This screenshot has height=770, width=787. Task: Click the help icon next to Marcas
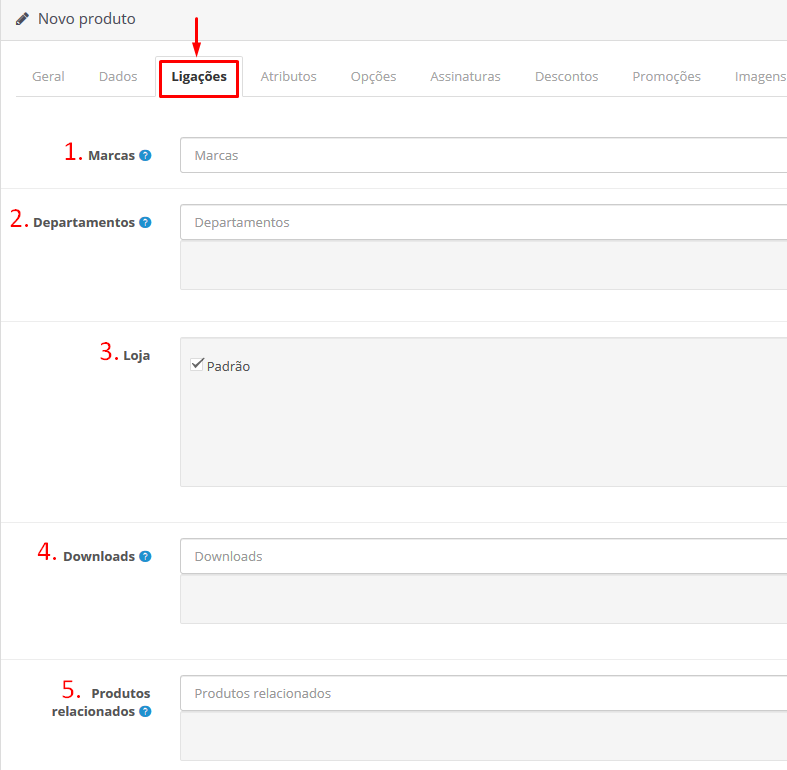pyautogui.click(x=145, y=156)
